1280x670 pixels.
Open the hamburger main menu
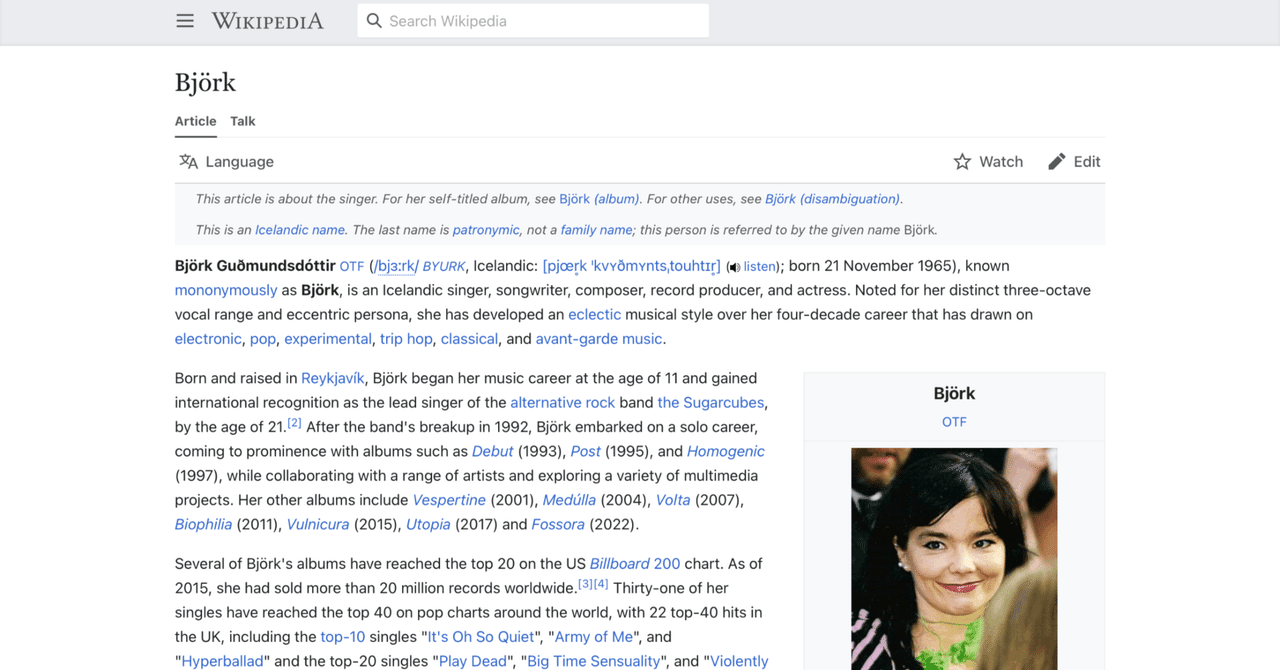click(185, 21)
